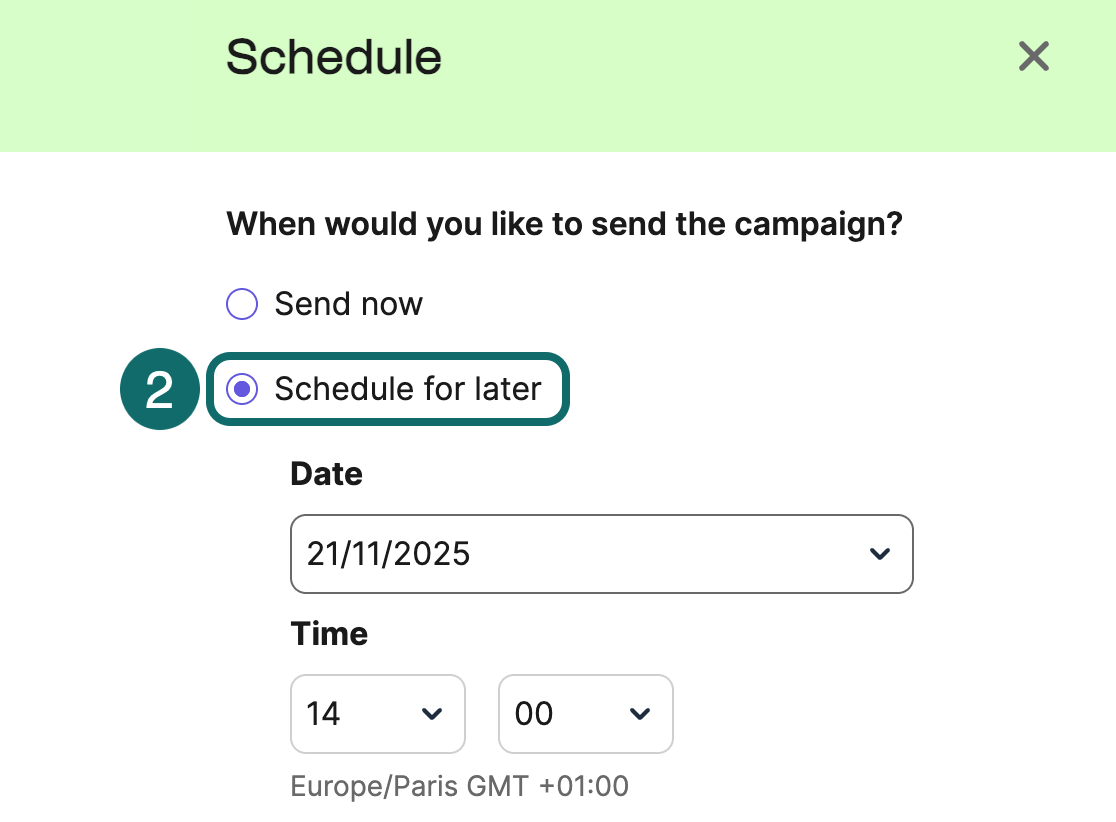Click the Send now radio circle icon
The width and height of the screenshot is (1116, 822).
242,303
